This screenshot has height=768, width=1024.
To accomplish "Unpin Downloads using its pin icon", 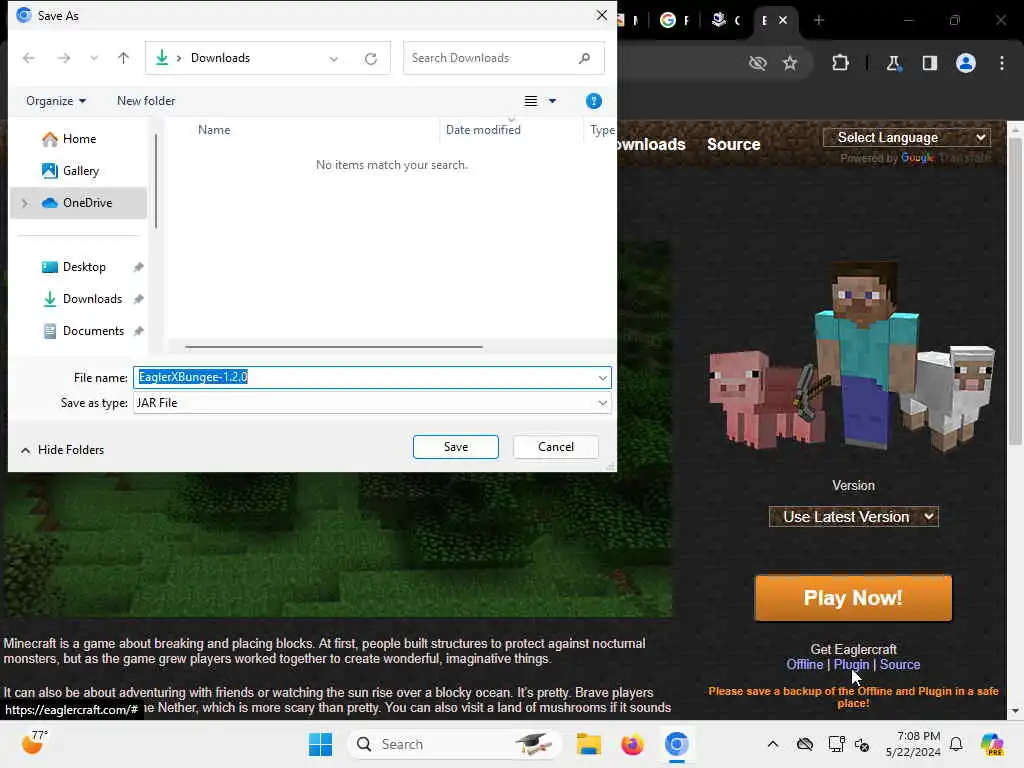I will click(138, 298).
